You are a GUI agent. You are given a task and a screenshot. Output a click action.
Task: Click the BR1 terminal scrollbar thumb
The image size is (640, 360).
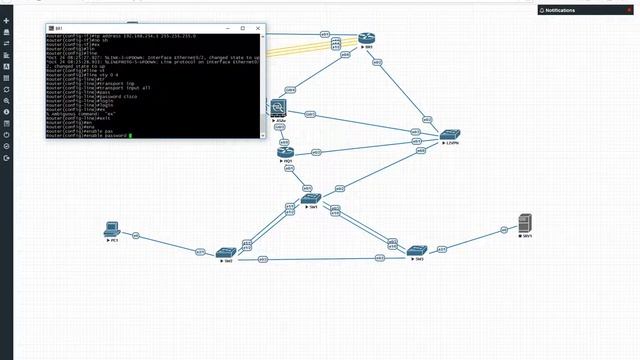[x=262, y=122]
